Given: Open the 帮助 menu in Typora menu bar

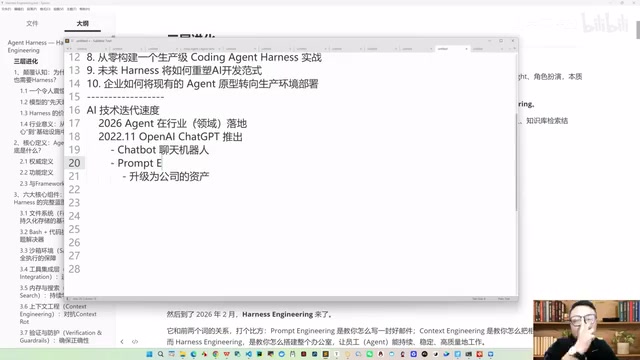Looking at the screenshot, I should click(84, 9).
